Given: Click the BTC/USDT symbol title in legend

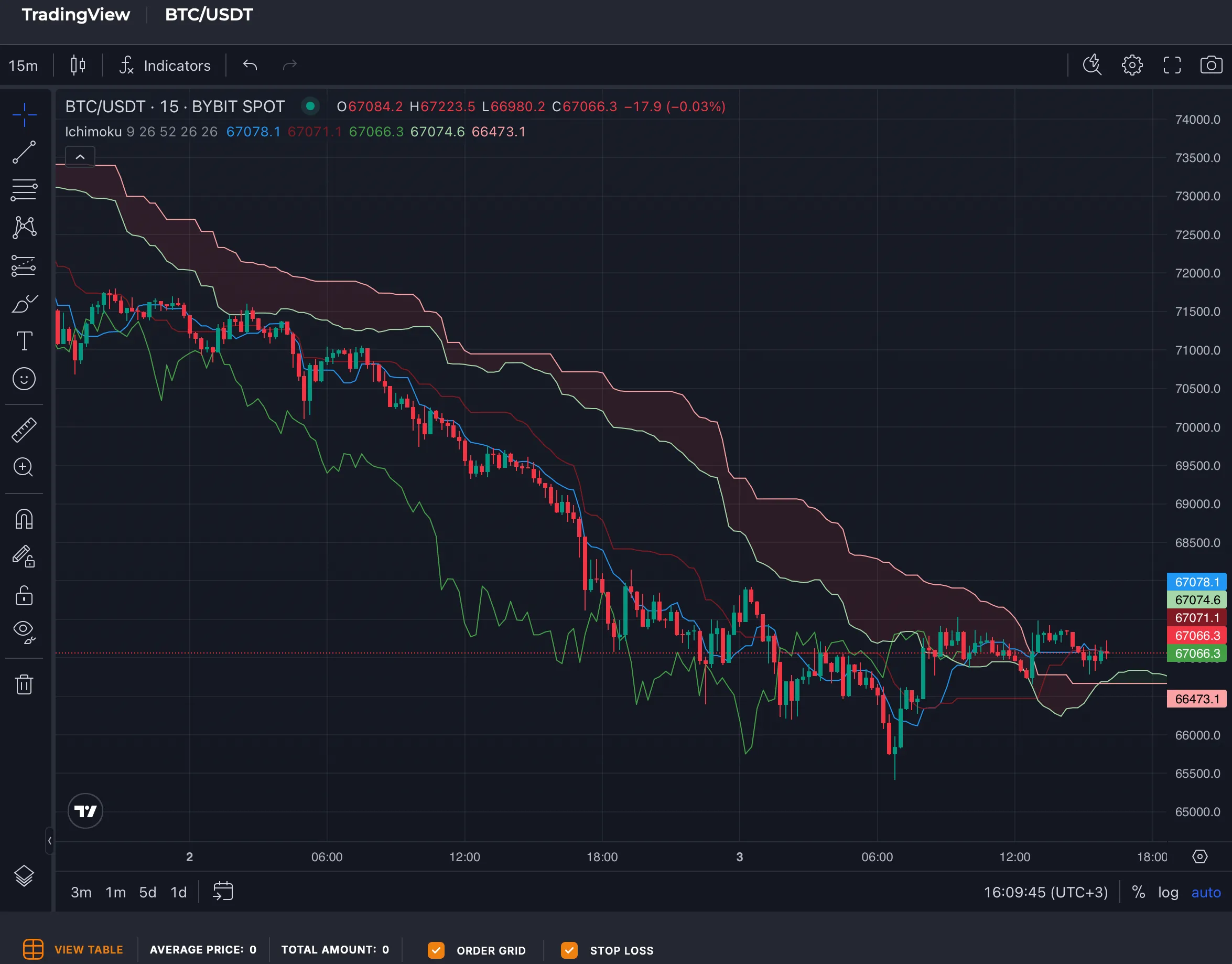Looking at the screenshot, I should tap(175, 106).
